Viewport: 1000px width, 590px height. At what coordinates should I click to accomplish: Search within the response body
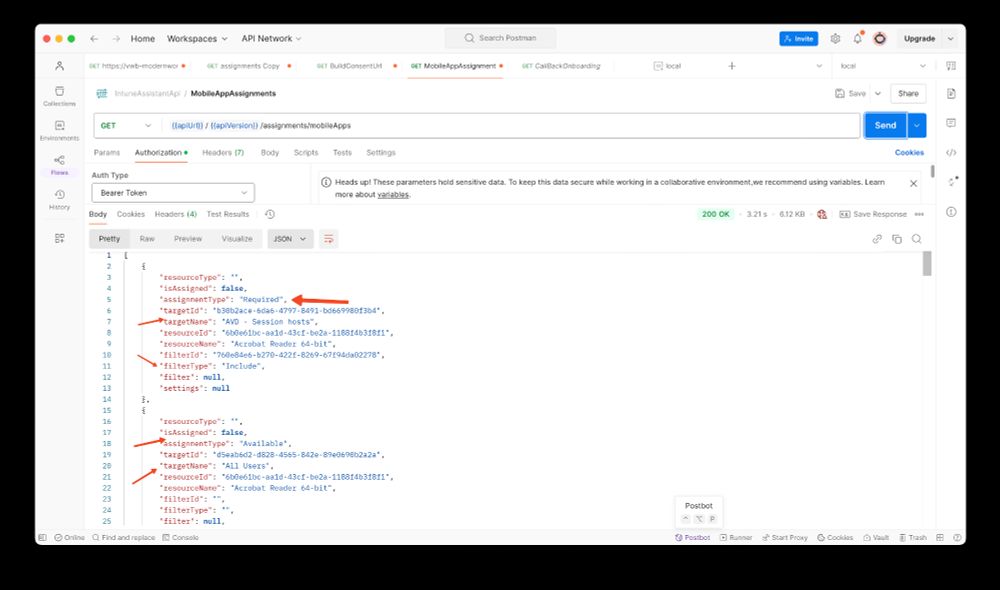point(916,239)
